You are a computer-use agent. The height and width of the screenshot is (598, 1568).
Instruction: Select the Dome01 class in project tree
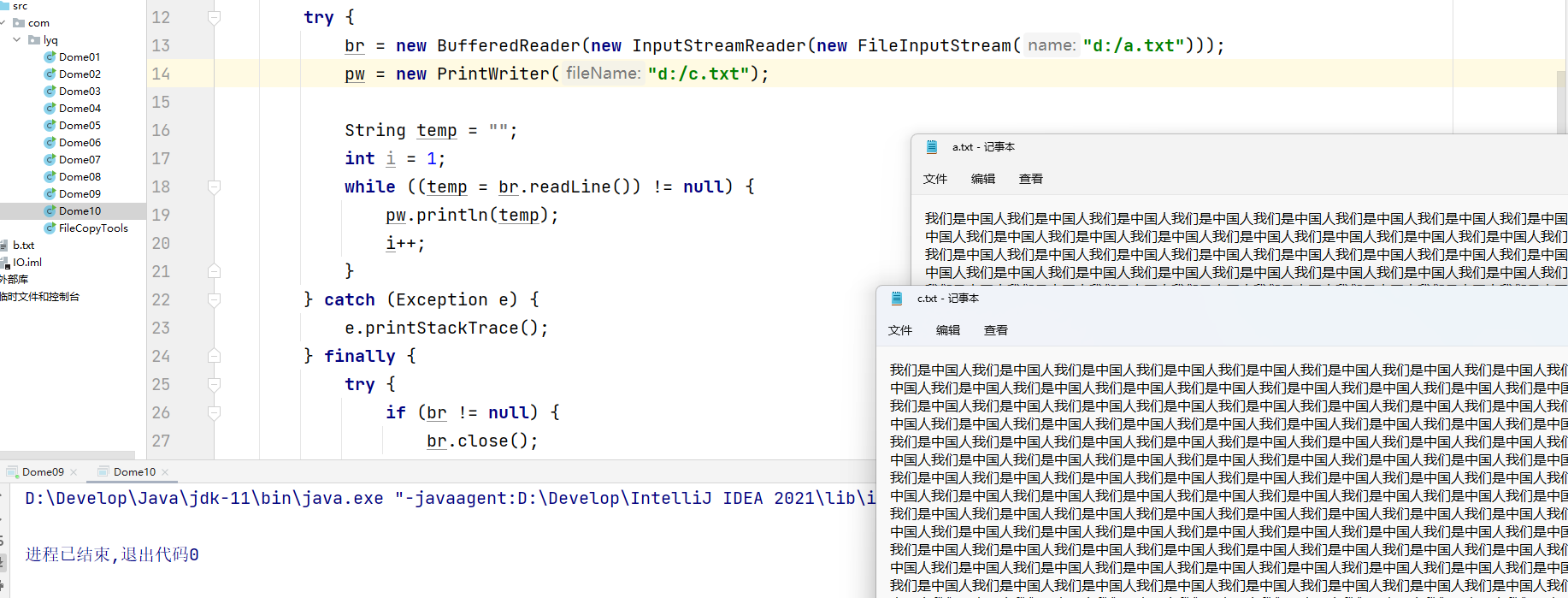tap(80, 57)
